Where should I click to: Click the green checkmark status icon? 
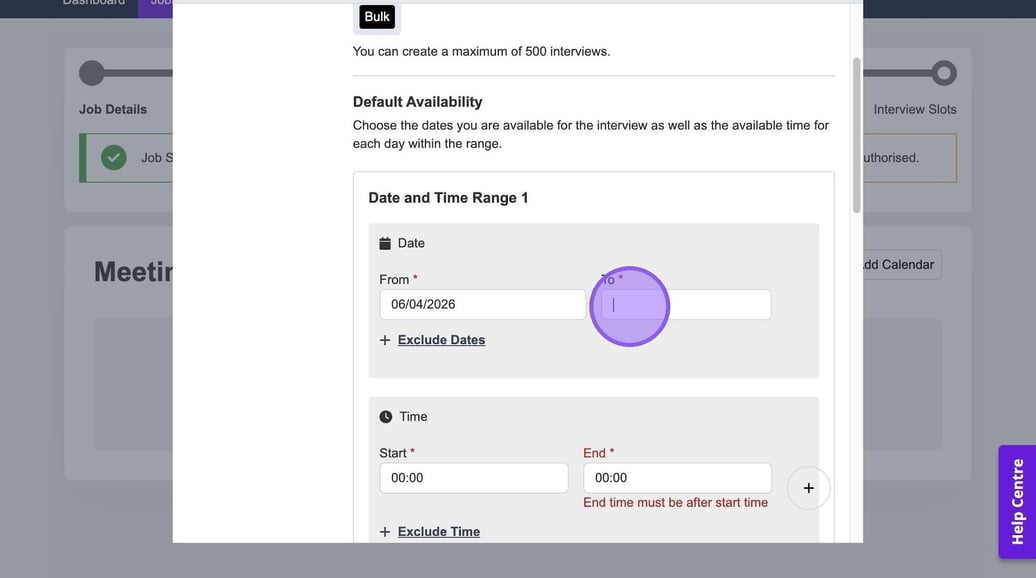click(114, 158)
